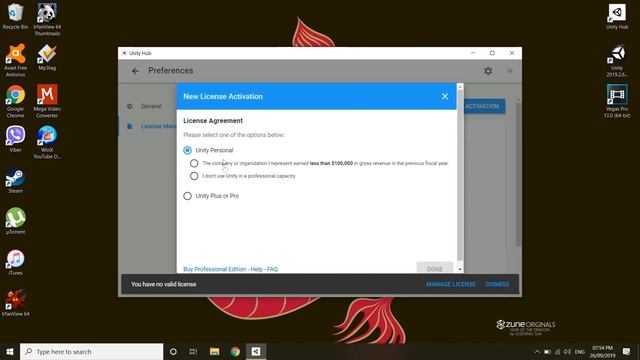
Task: Click dialog scrollbar up arrow
Action: coord(460,87)
